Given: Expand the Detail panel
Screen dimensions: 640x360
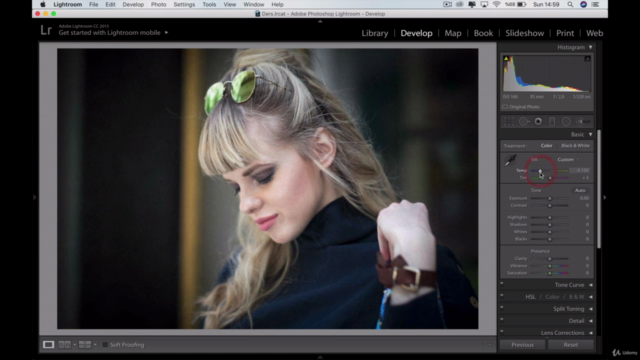Looking at the screenshot, I should point(591,321).
